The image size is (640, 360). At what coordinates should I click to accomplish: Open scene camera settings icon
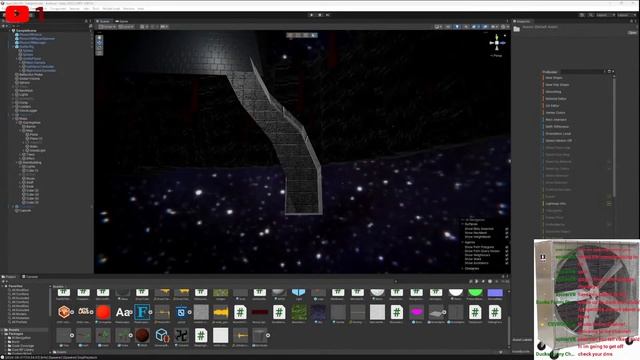pos(494,27)
